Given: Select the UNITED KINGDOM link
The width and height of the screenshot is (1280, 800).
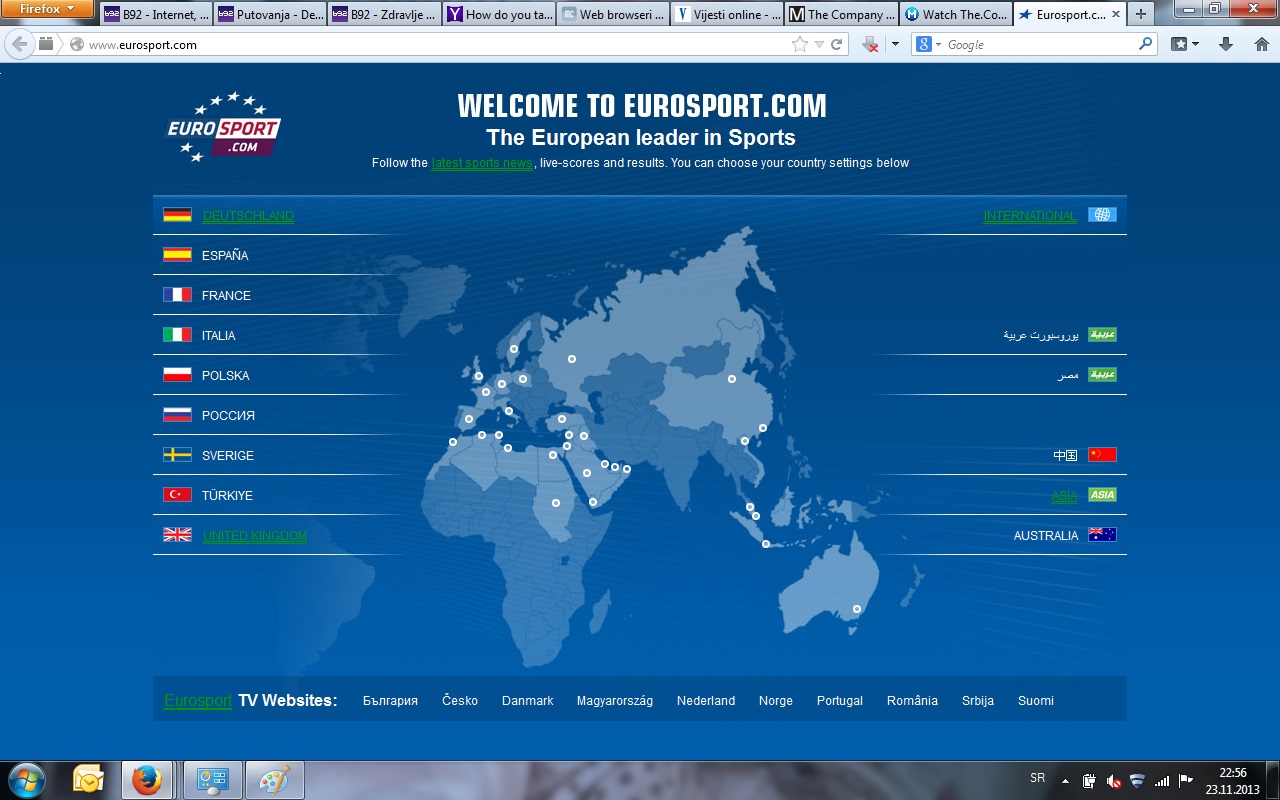Looking at the screenshot, I should 254,536.
